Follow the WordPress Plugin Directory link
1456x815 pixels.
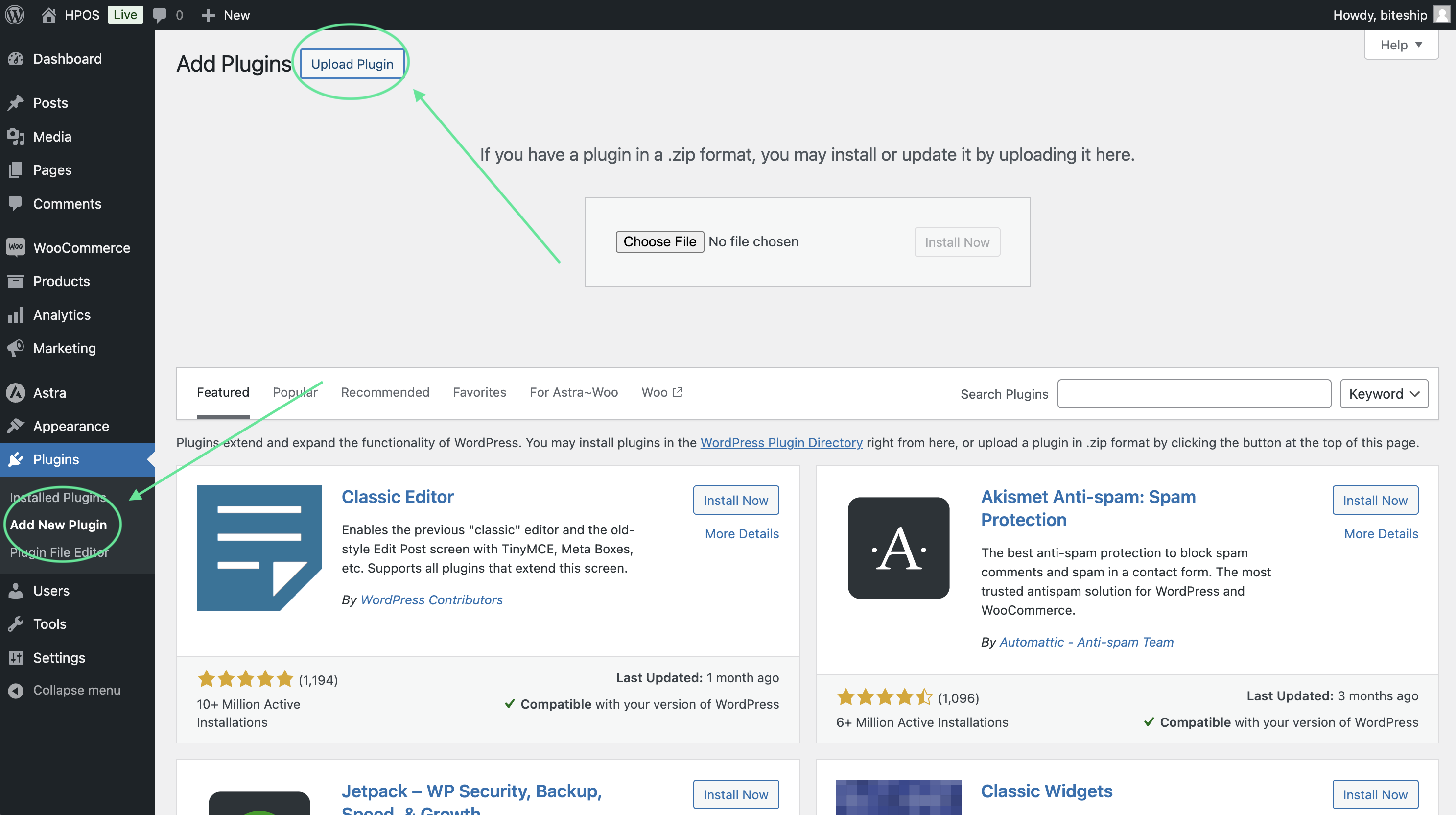[781, 442]
